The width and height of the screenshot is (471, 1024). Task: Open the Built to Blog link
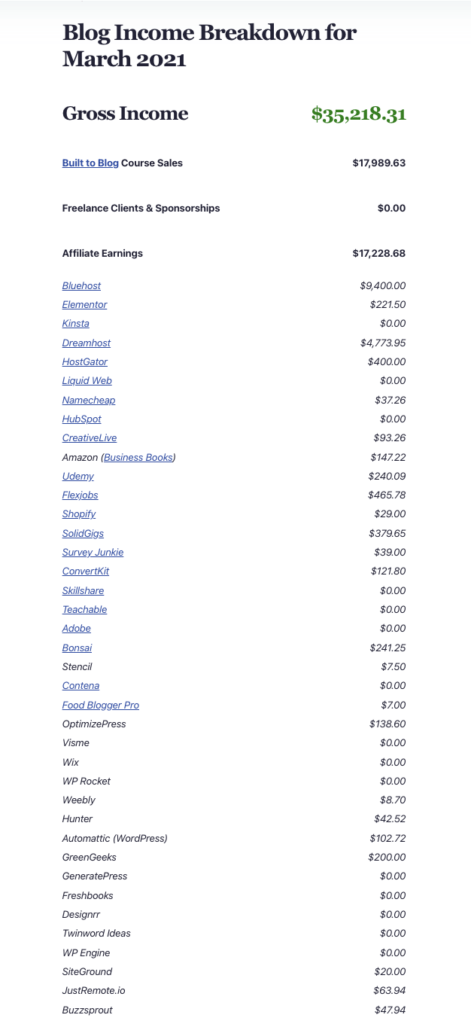[x=90, y=163]
